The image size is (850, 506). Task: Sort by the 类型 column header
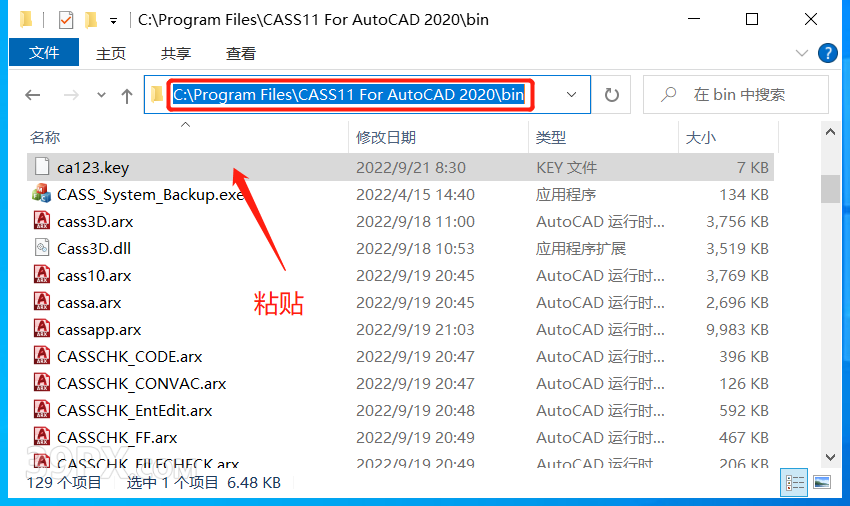[x=551, y=138]
